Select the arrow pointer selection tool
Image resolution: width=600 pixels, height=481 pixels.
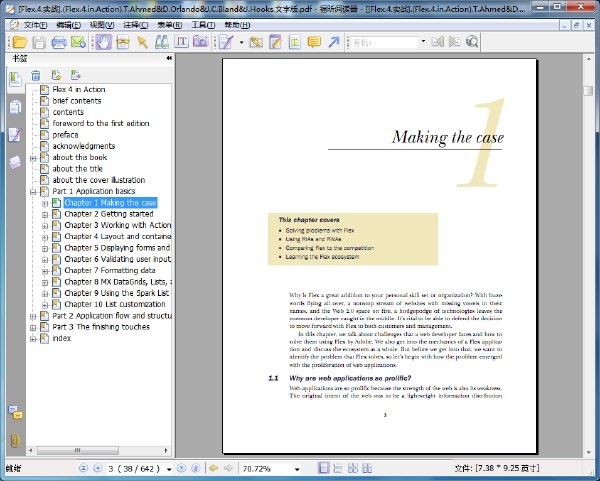pos(143,42)
